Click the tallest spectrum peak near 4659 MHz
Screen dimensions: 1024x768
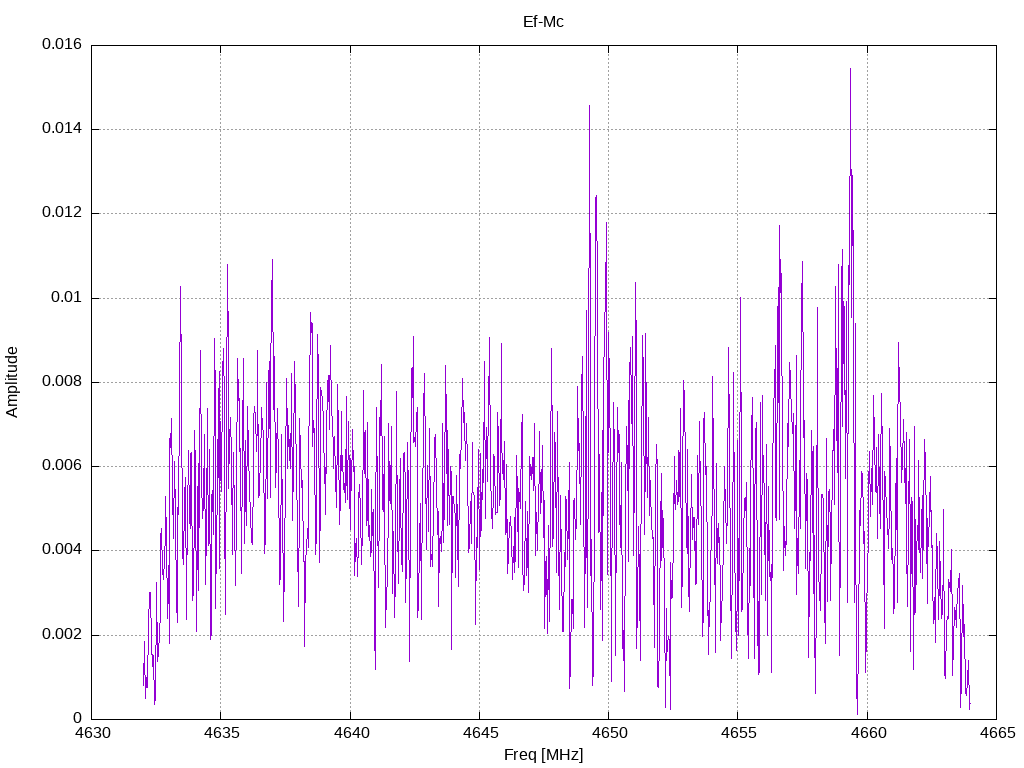click(x=850, y=69)
